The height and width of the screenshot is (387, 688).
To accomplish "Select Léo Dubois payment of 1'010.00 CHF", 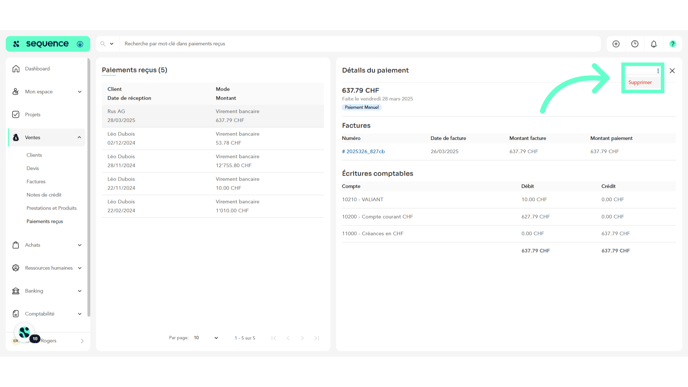I will (x=213, y=206).
